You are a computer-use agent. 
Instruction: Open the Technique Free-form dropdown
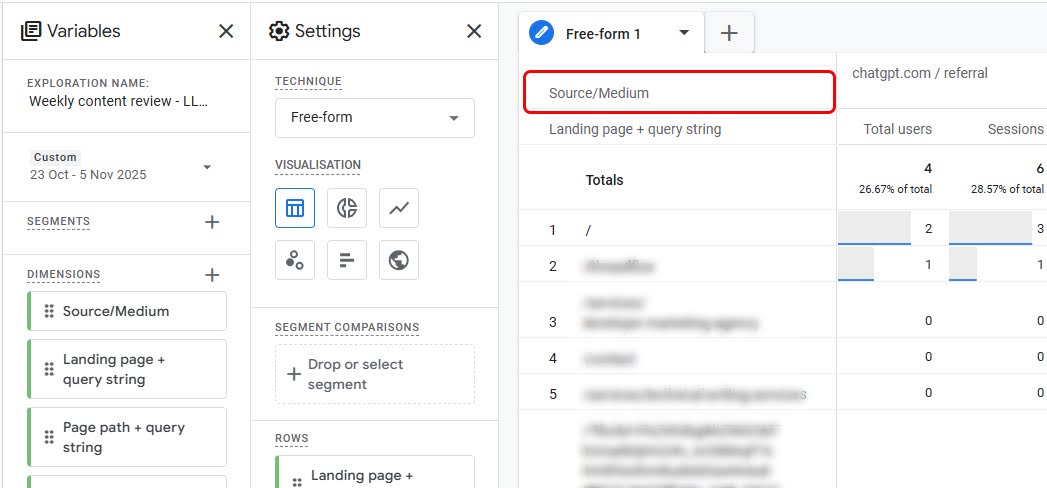(x=374, y=117)
